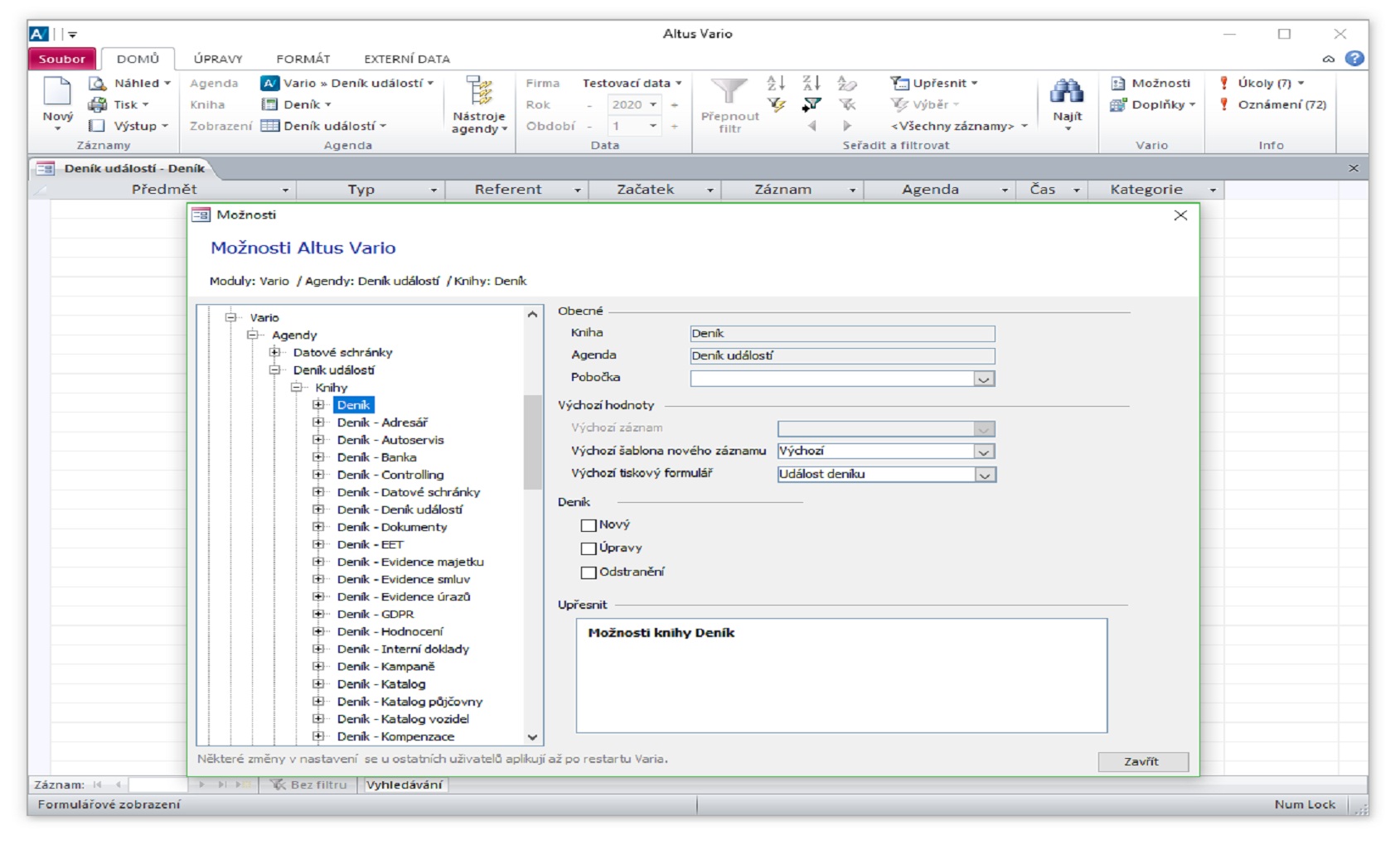Click the first record navigation arrow

(98, 785)
